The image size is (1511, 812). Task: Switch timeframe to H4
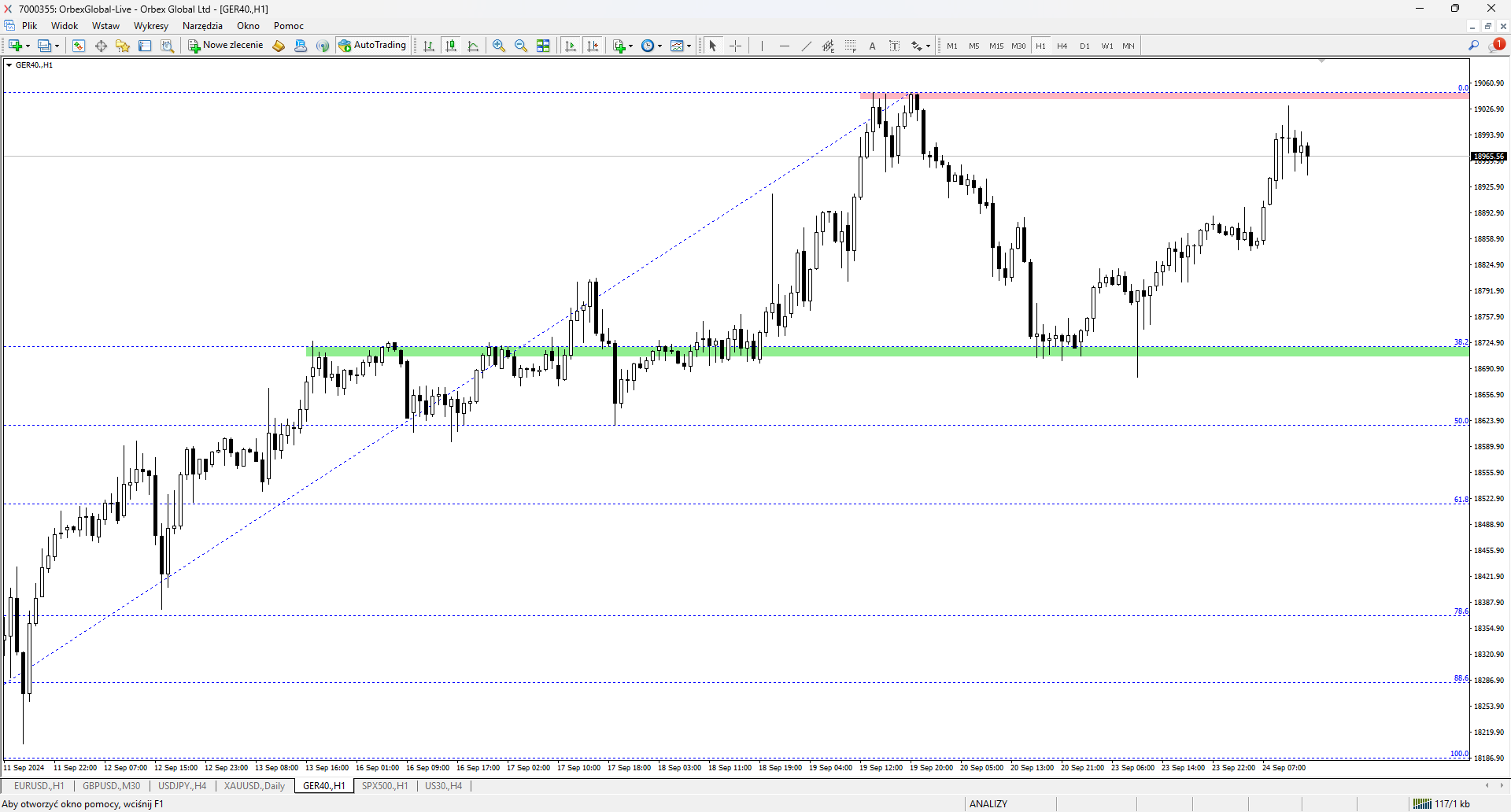[x=1062, y=46]
